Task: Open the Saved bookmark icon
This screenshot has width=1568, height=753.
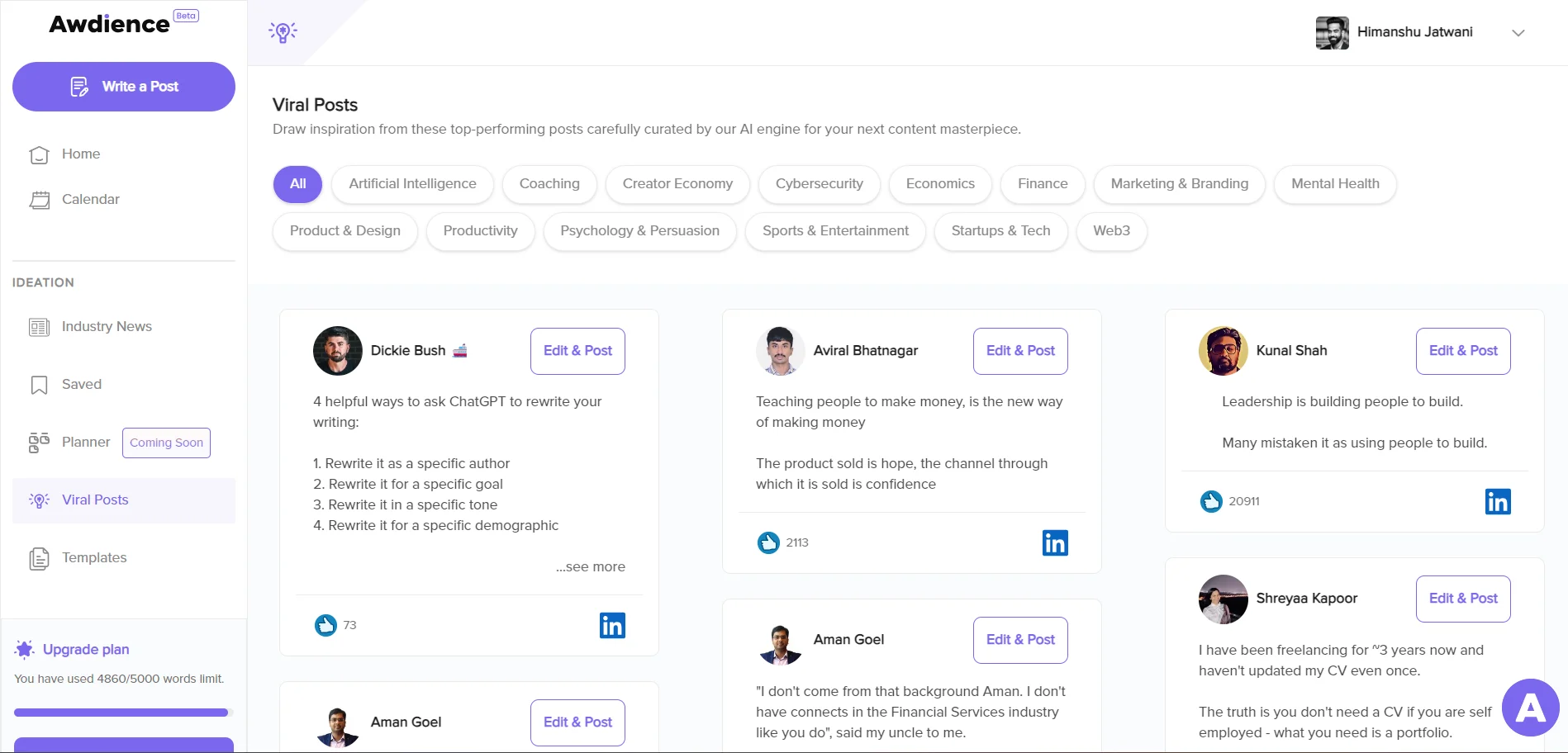Action: point(38,384)
